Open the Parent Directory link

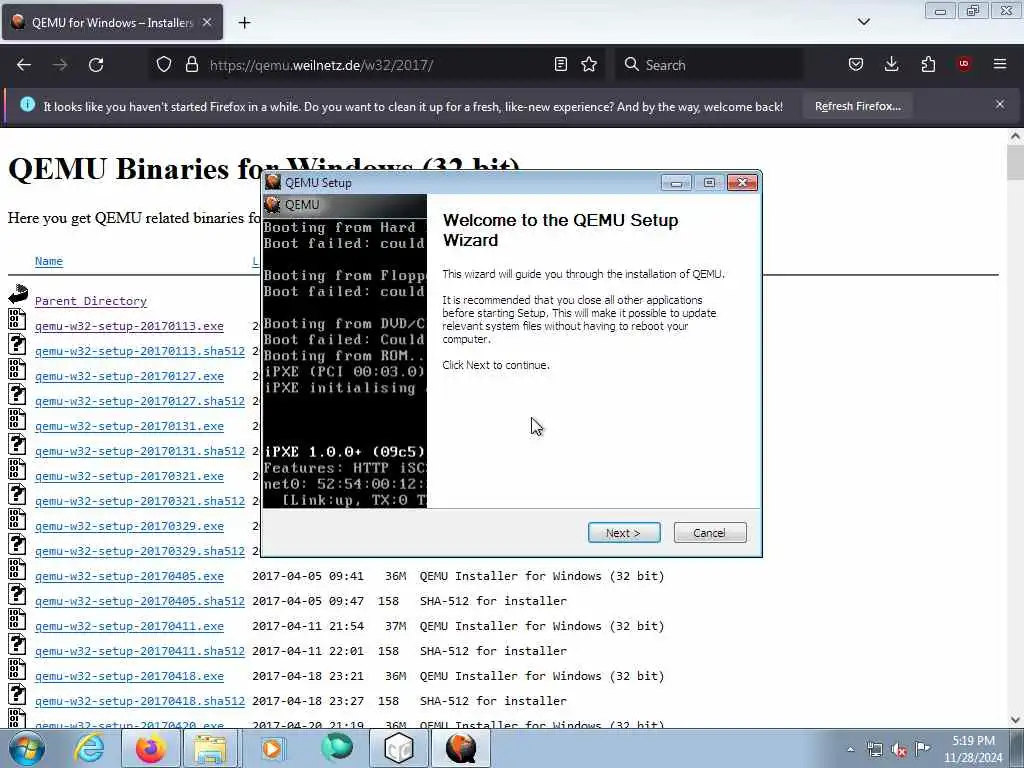91,301
